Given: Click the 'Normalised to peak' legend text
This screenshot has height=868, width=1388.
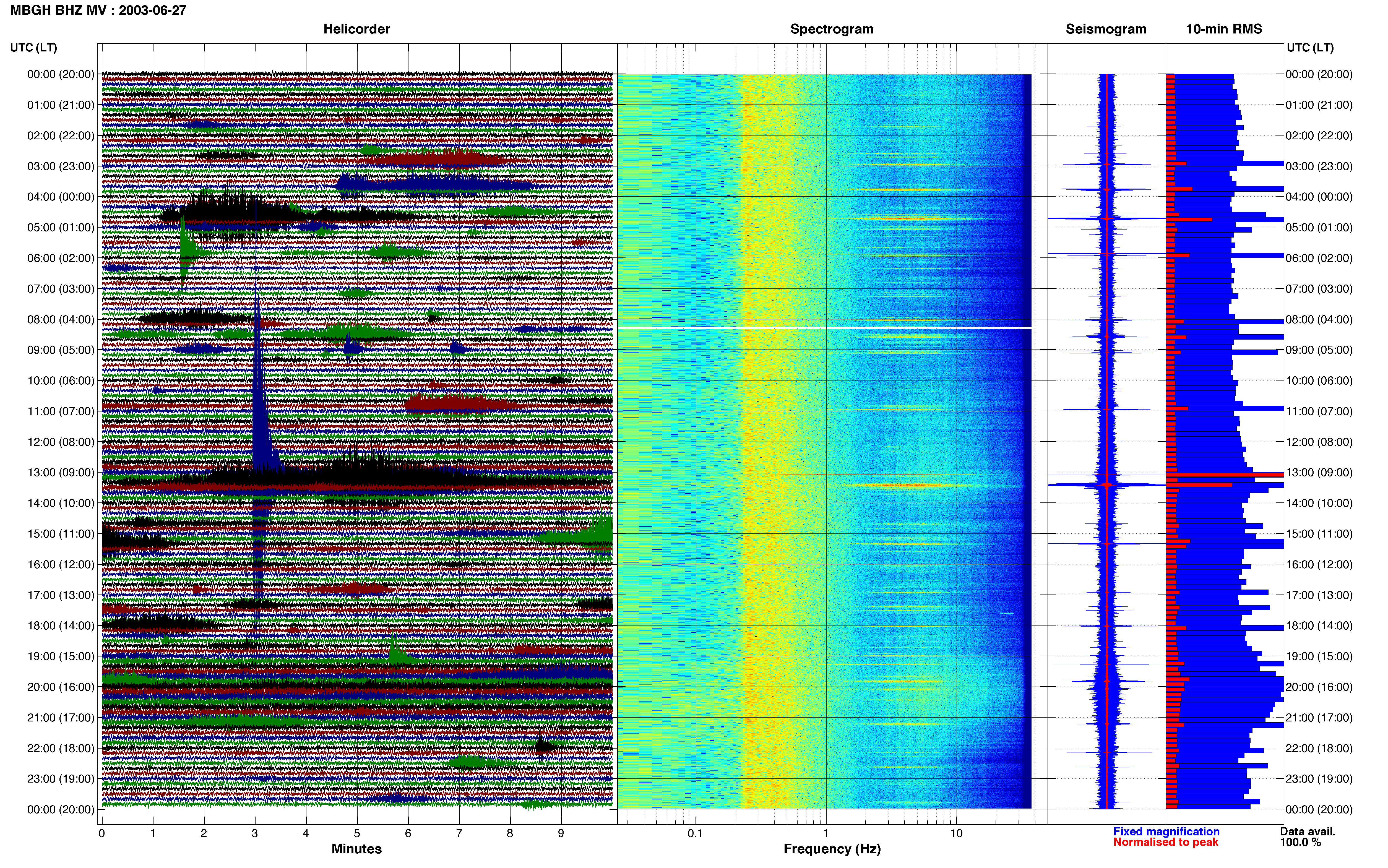Looking at the screenshot, I should click(x=1165, y=842).
